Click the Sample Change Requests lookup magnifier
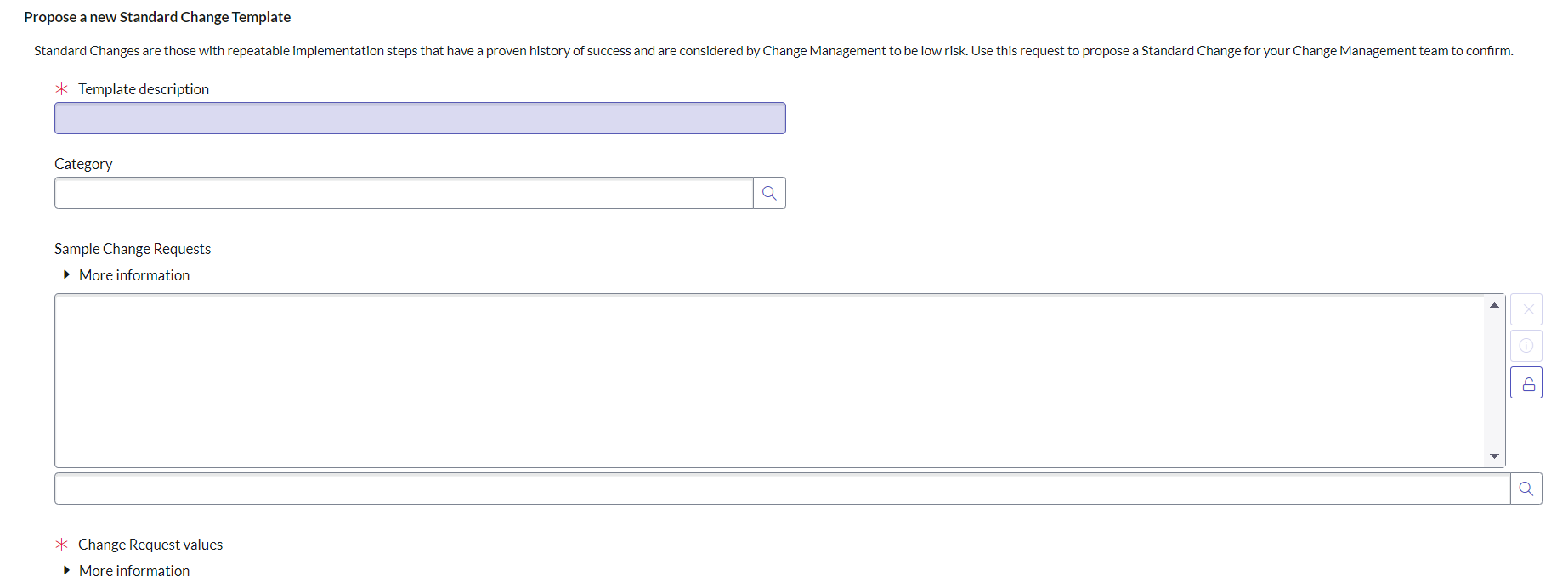1568x582 pixels. tap(1526, 489)
